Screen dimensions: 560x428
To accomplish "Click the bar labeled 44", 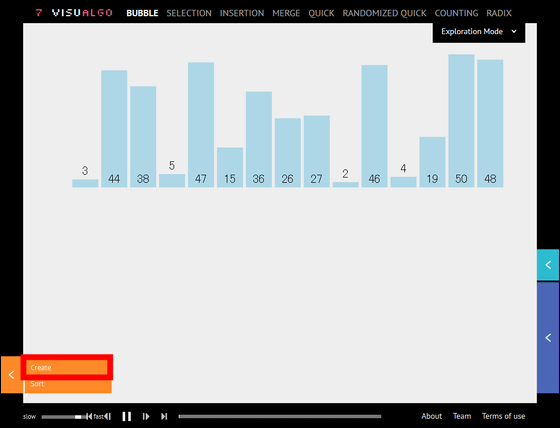I will (x=114, y=129).
